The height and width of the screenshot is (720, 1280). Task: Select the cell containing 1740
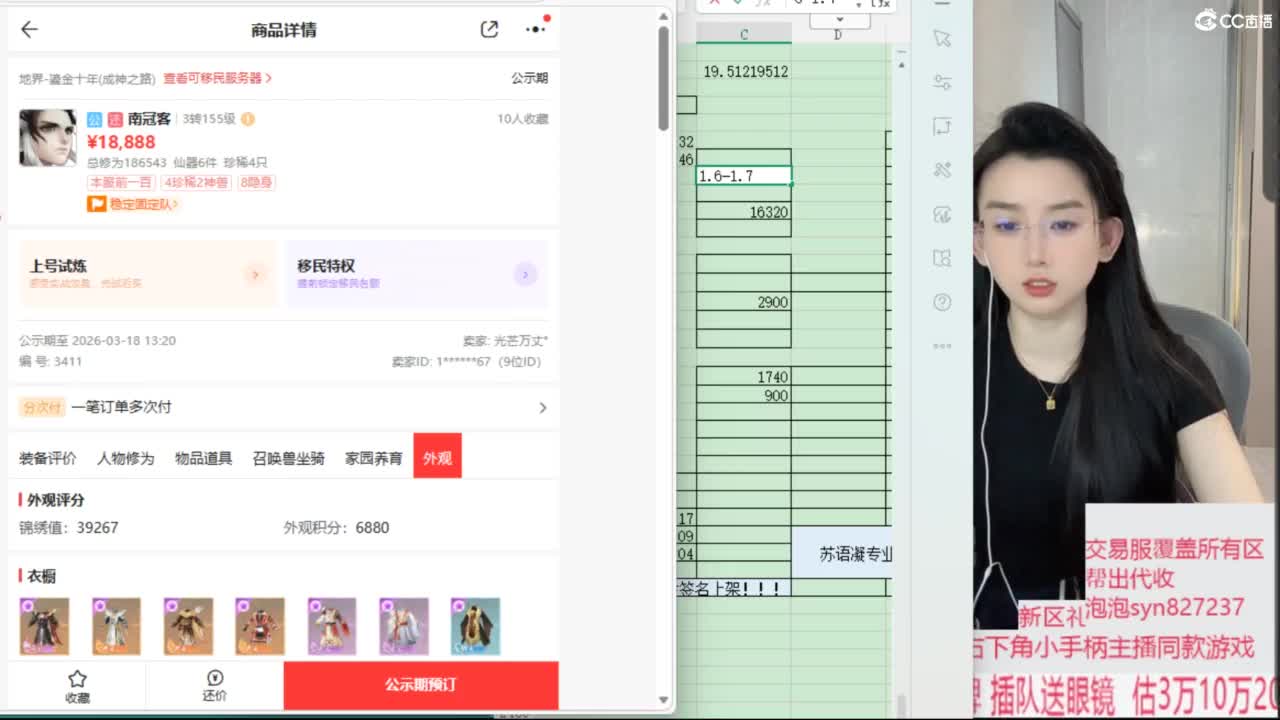pyautogui.click(x=744, y=377)
